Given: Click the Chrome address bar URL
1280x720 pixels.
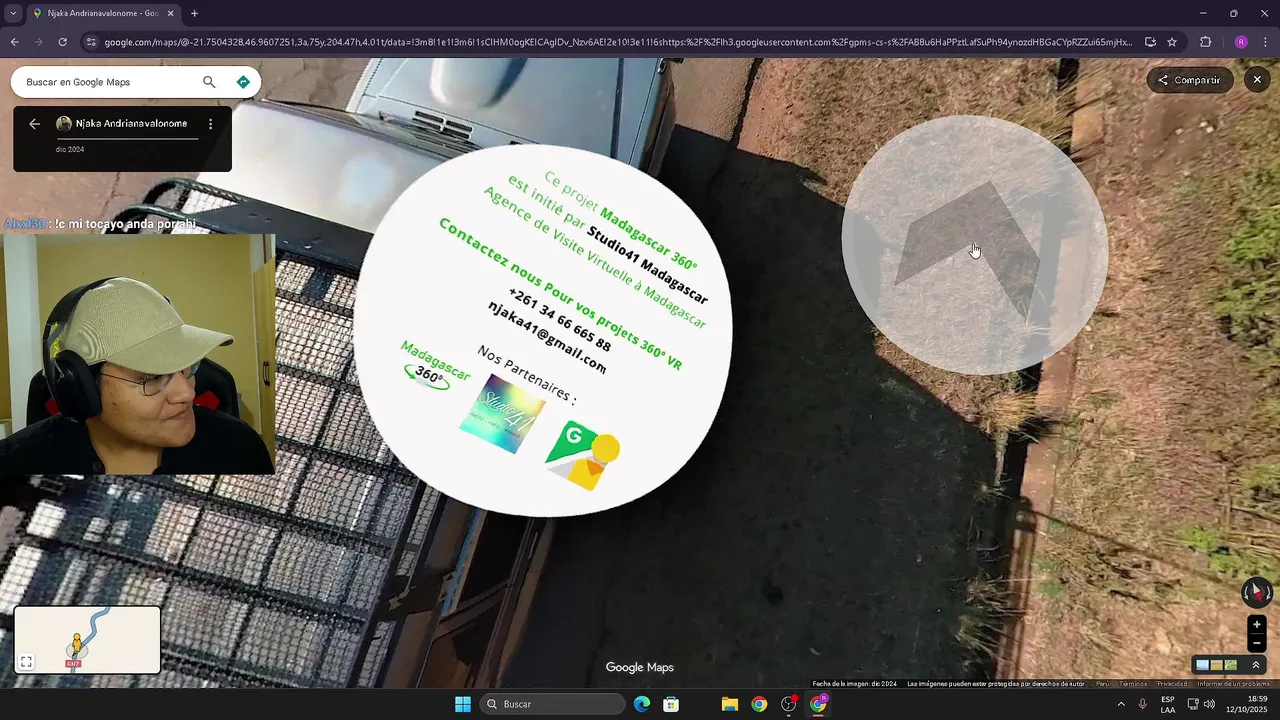Looking at the screenshot, I should pyautogui.click(x=618, y=42).
